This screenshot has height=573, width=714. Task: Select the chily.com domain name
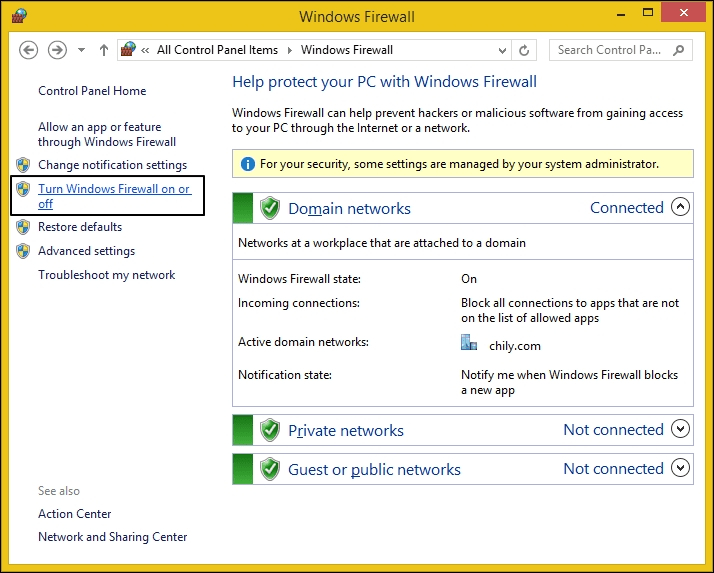[515, 346]
